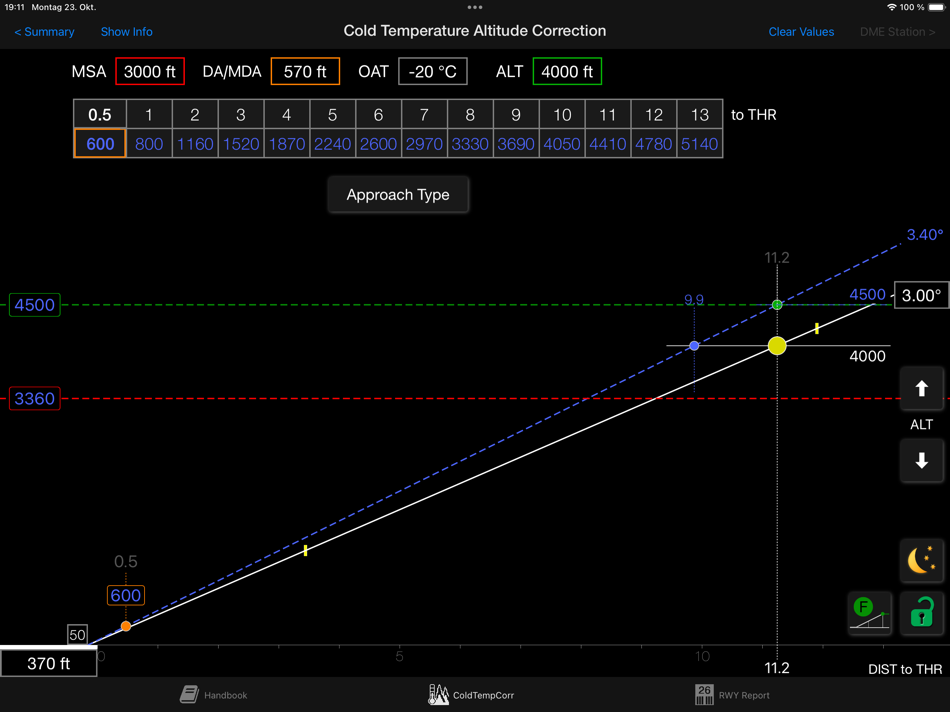950x712 pixels.
Task: Toggle night mode moon icon
Action: [921, 560]
